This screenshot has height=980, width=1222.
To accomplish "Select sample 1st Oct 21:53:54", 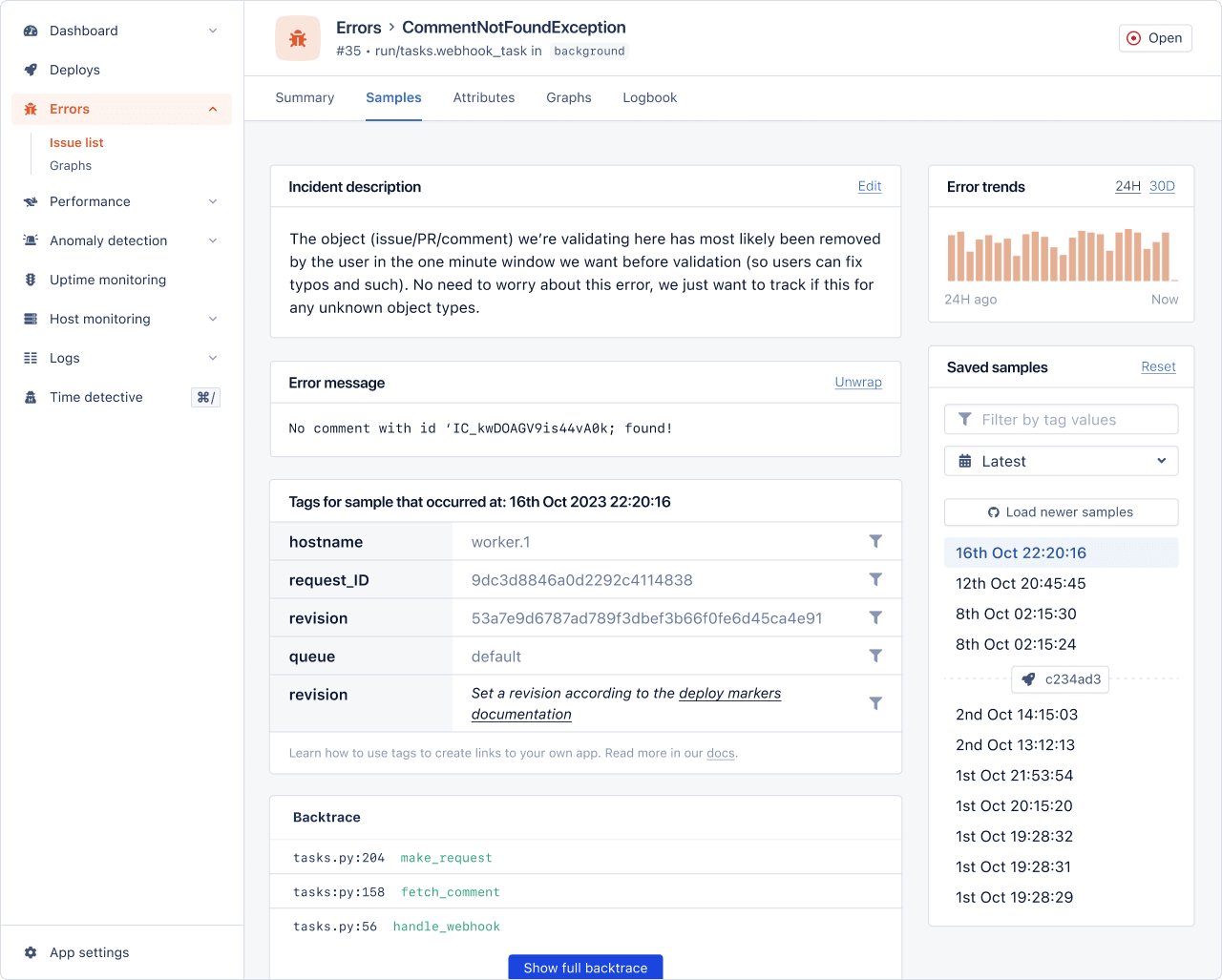I will (1014, 775).
